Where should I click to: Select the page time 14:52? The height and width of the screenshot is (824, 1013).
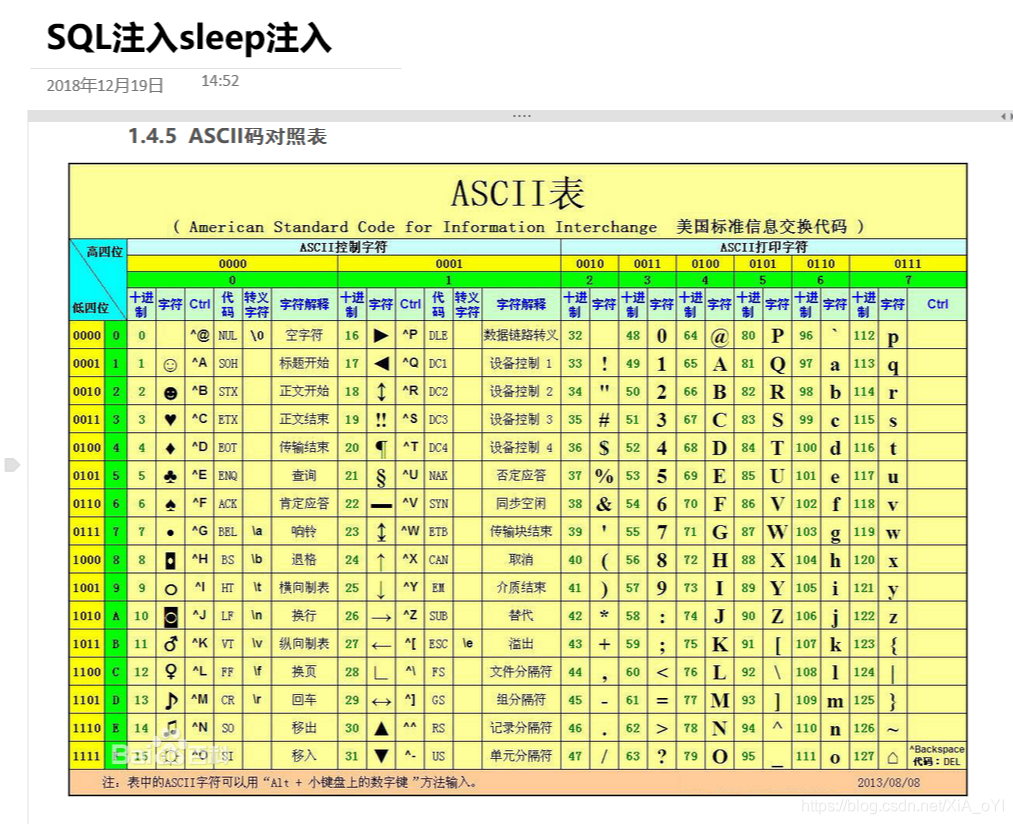point(220,81)
